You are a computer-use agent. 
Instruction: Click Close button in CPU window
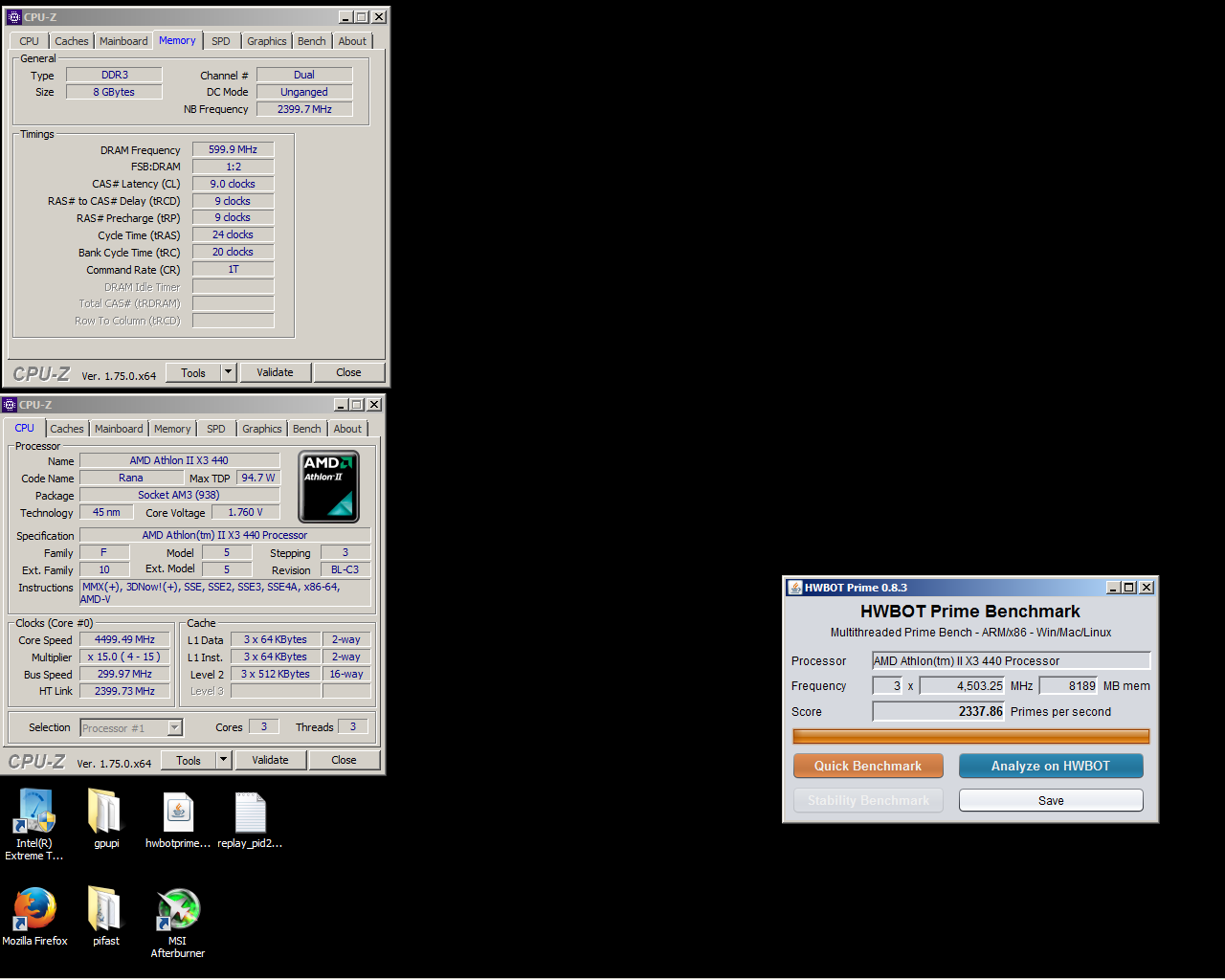pyautogui.click(x=344, y=760)
